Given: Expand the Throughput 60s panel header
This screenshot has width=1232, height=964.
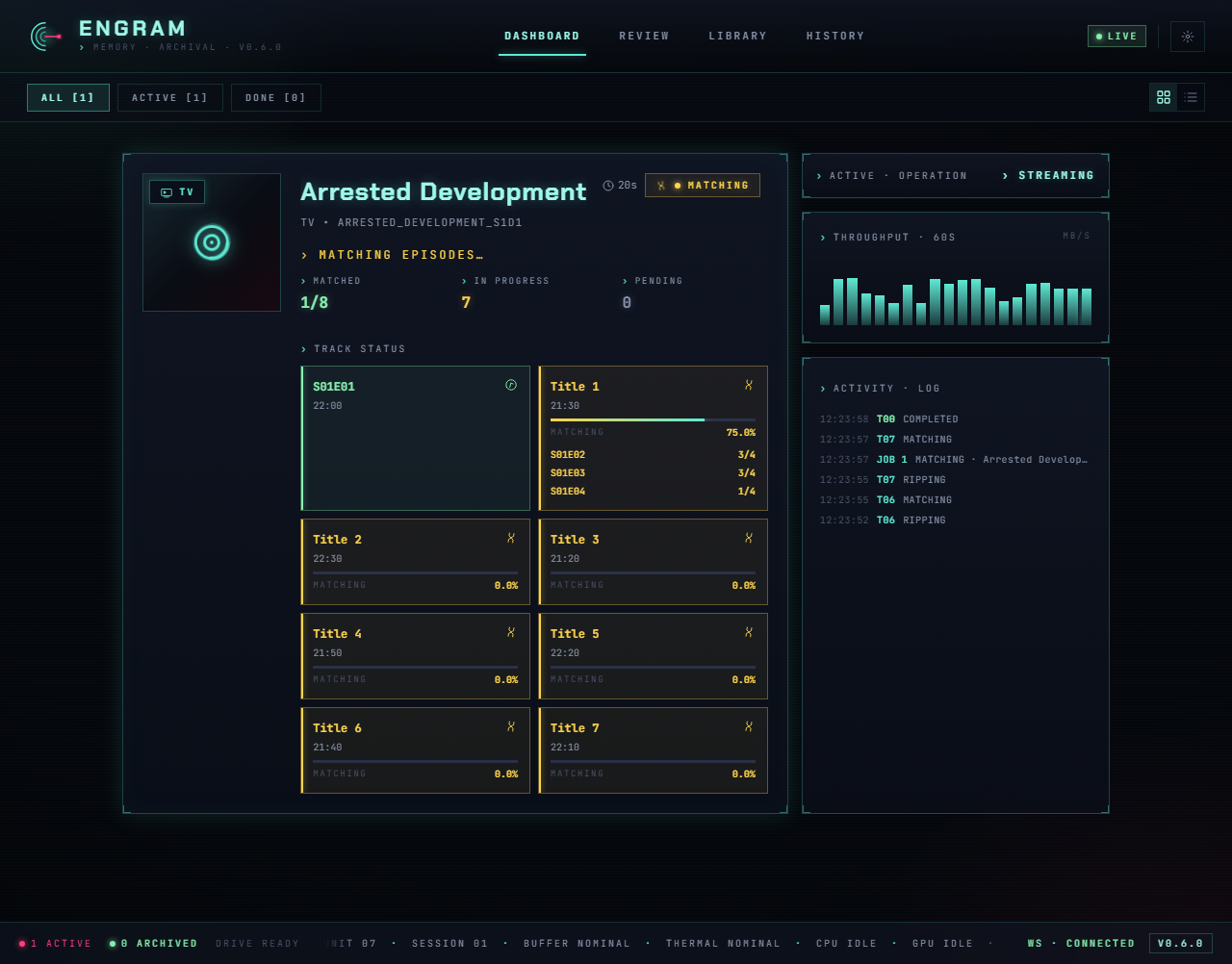Looking at the screenshot, I should (x=887, y=237).
